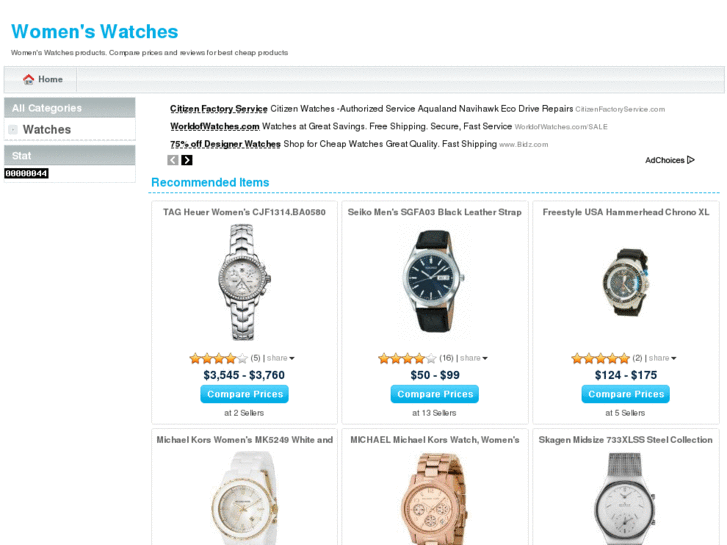Click star rating of Freestyle Hammerhead watch

tap(600, 358)
